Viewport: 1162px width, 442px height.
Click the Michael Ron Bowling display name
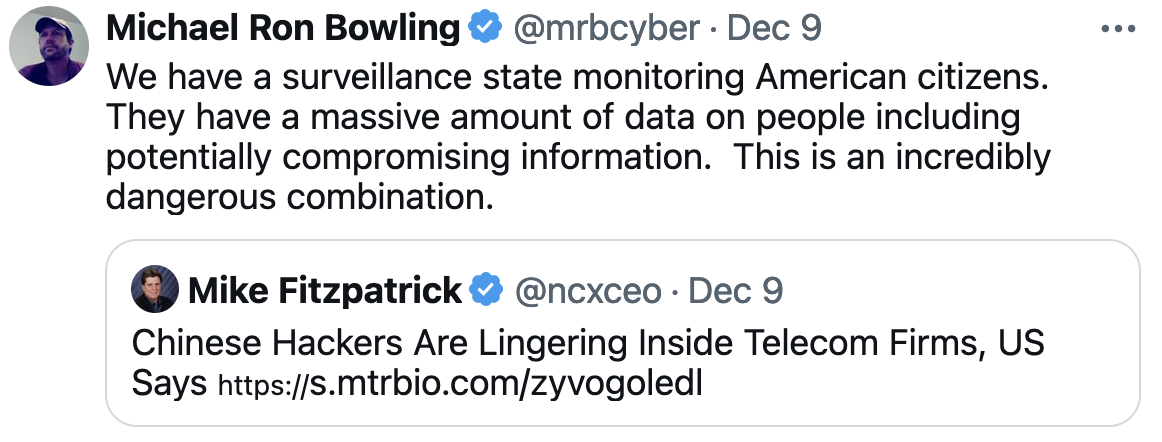(x=283, y=29)
